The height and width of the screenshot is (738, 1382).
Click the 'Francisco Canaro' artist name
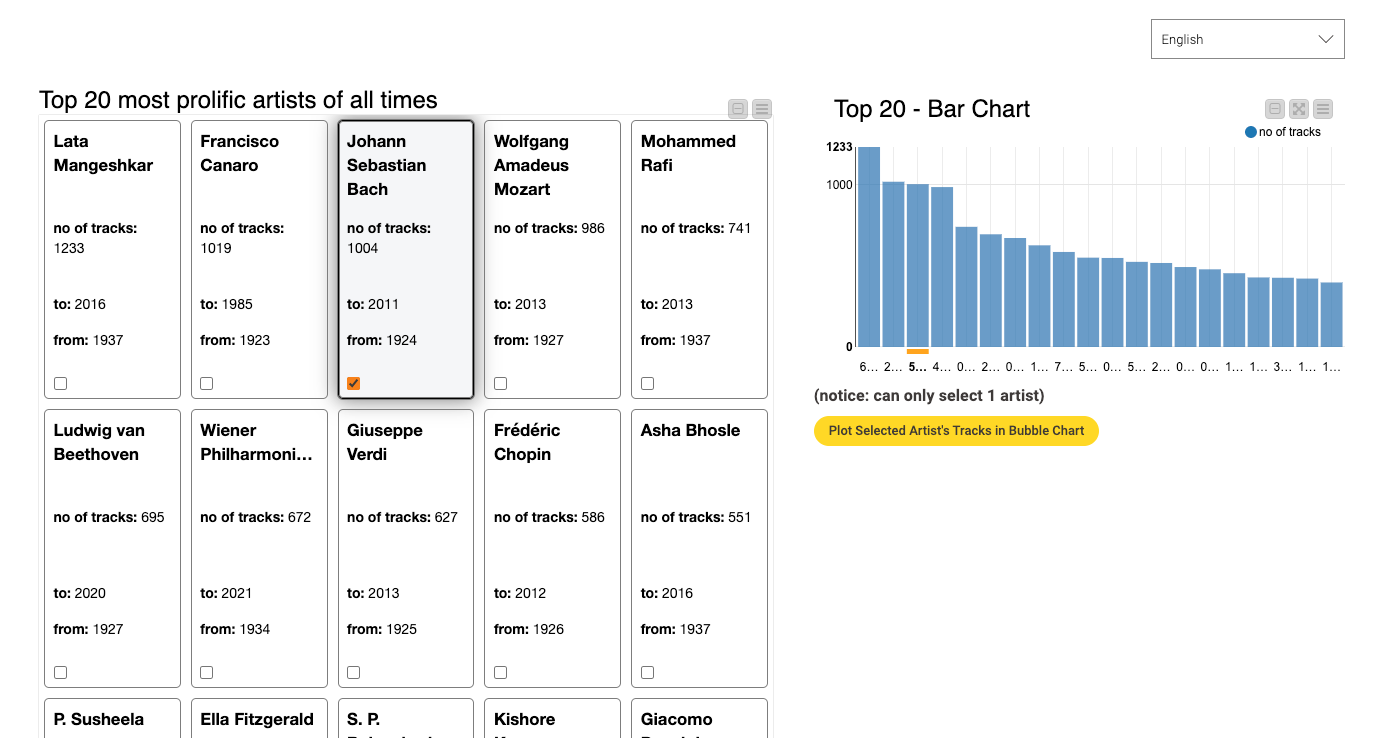coord(240,153)
